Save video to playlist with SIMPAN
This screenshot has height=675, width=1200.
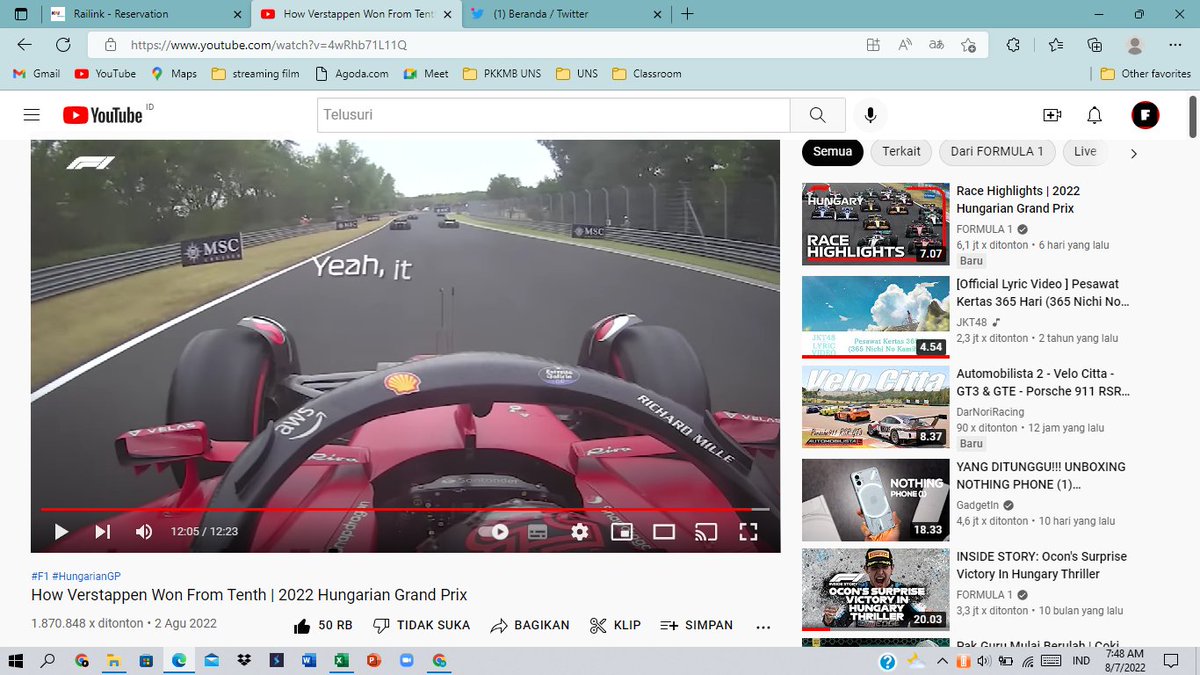696,625
